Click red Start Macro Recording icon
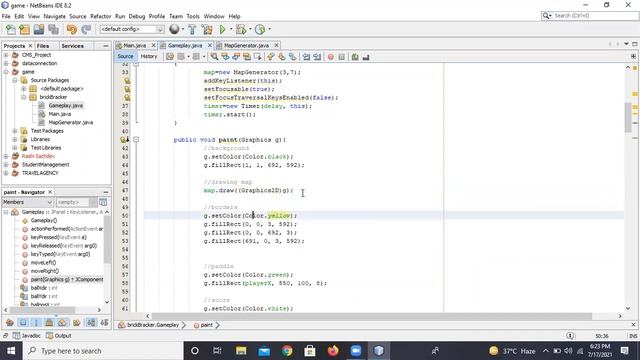Image resolution: width=640 pixels, height=360 pixels. coord(331,57)
